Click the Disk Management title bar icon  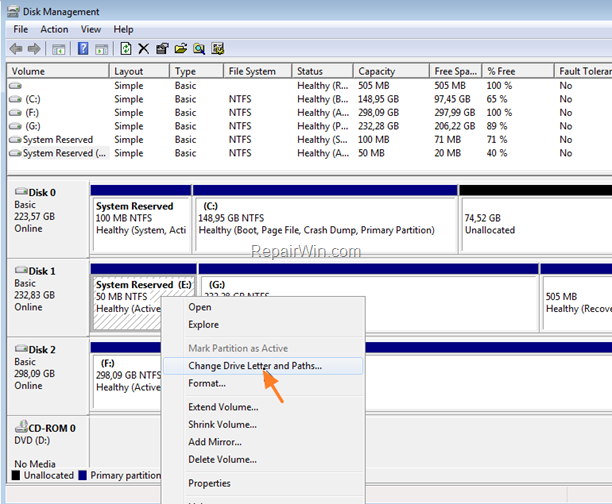click(x=13, y=12)
